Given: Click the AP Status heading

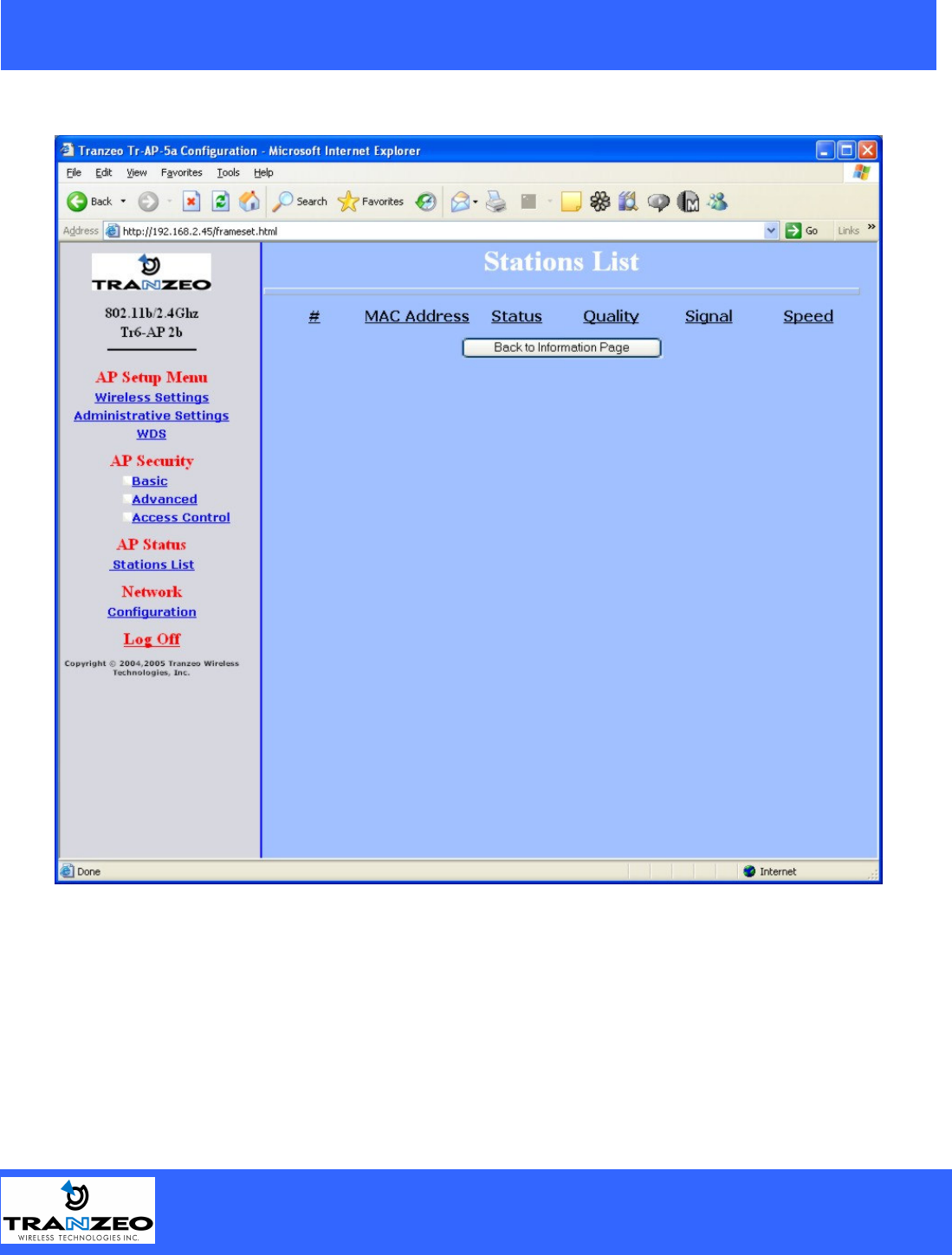Looking at the screenshot, I should tap(152, 545).
